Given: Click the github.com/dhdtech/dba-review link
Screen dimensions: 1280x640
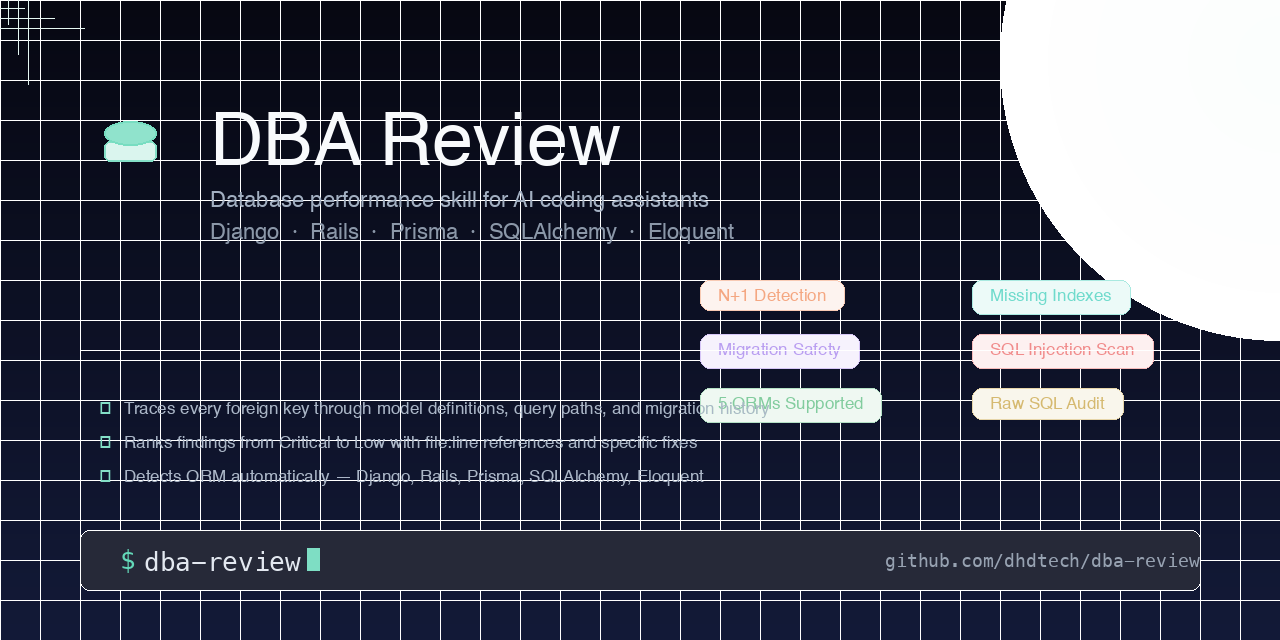Looking at the screenshot, I should (1042, 561).
